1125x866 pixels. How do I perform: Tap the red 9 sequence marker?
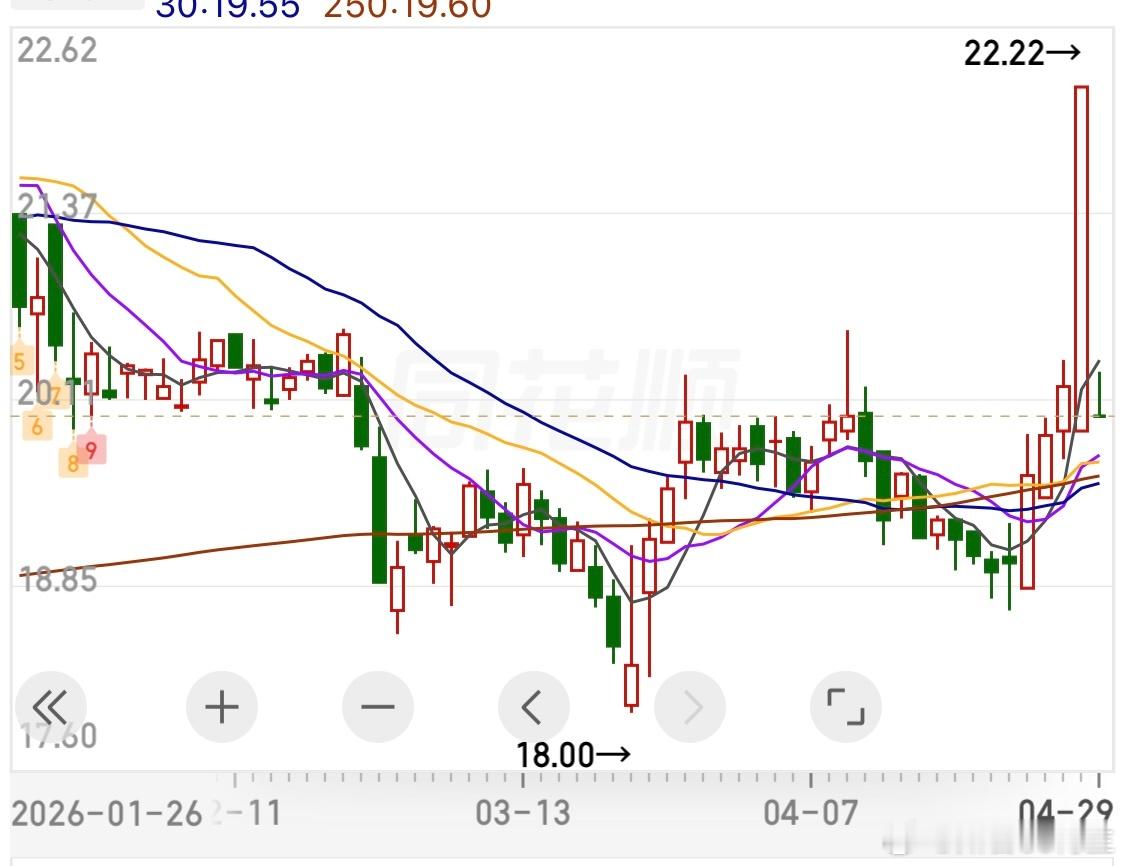coord(91,450)
